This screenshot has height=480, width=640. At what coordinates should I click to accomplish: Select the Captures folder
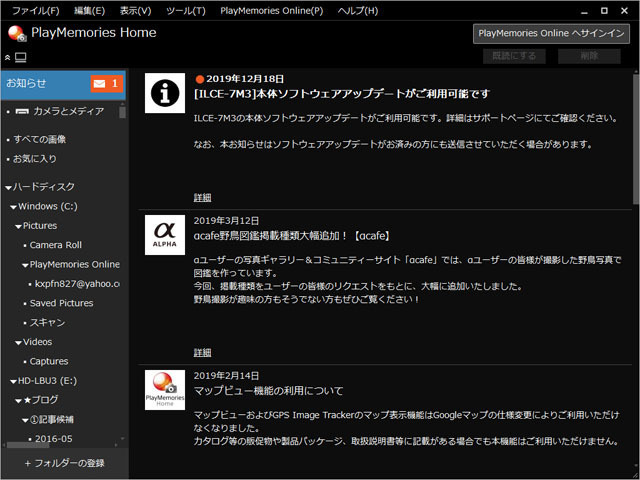pos(49,361)
